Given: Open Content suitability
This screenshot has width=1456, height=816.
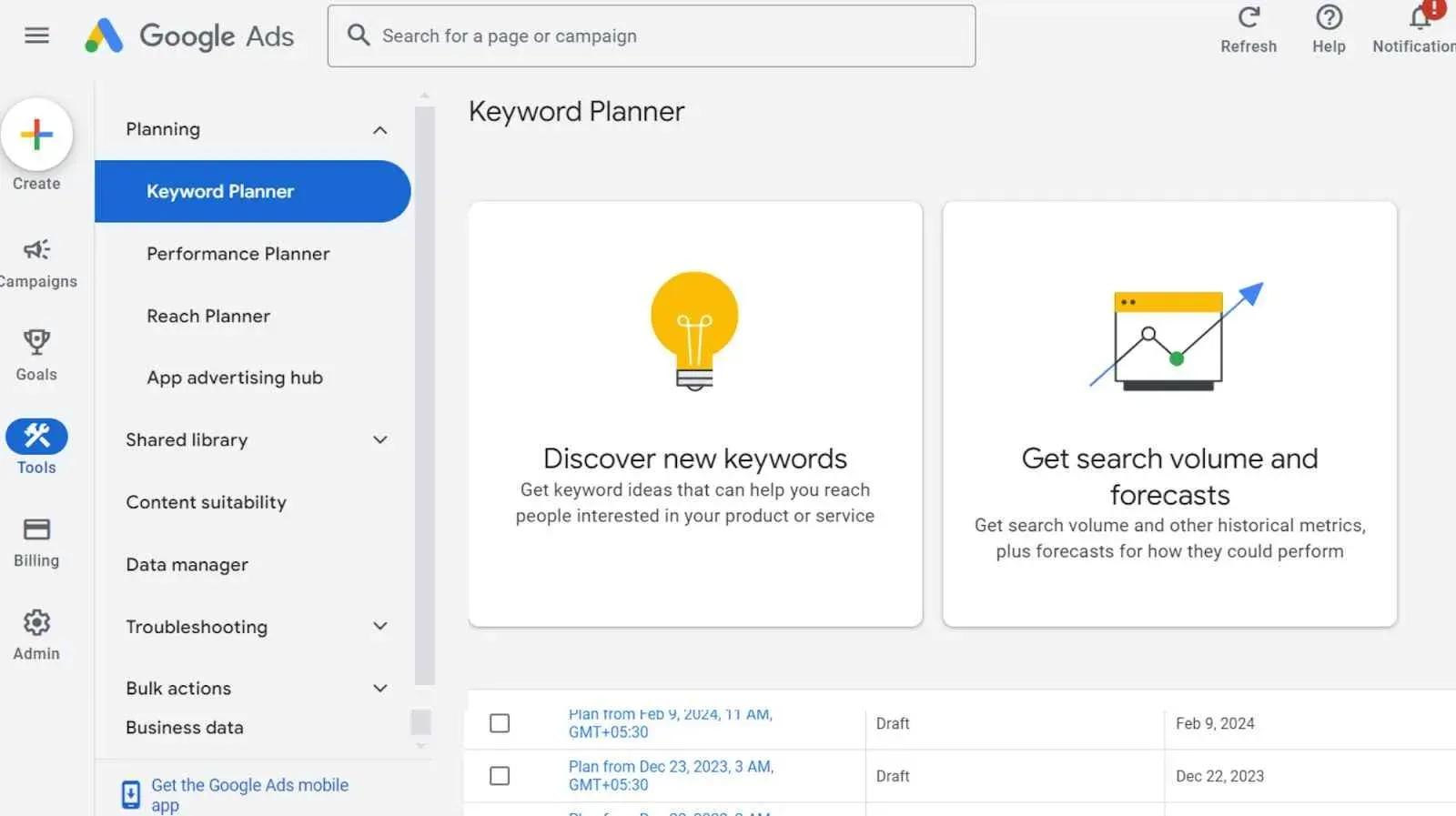Looking at the screenshot, I should point(206,502).
